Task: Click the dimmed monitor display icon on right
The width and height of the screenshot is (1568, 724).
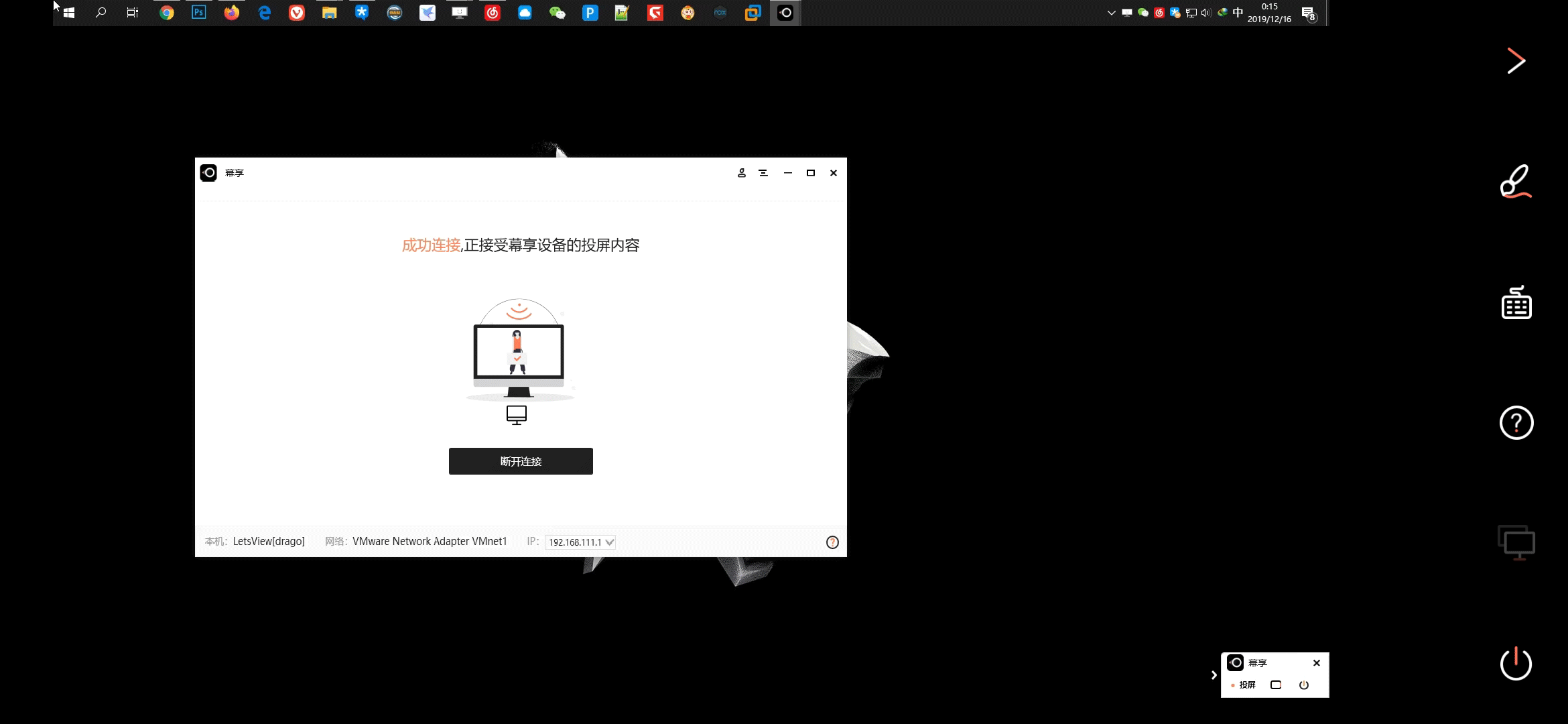Action: point(1516,542)
